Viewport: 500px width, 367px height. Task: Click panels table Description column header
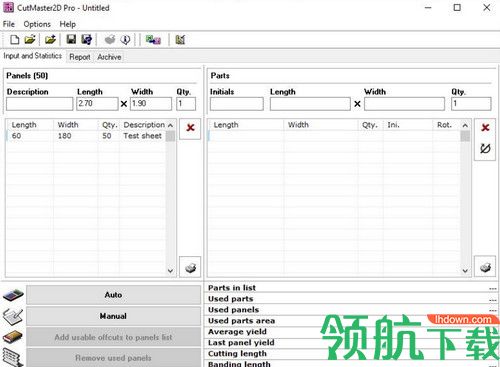[x=143, y=125]
